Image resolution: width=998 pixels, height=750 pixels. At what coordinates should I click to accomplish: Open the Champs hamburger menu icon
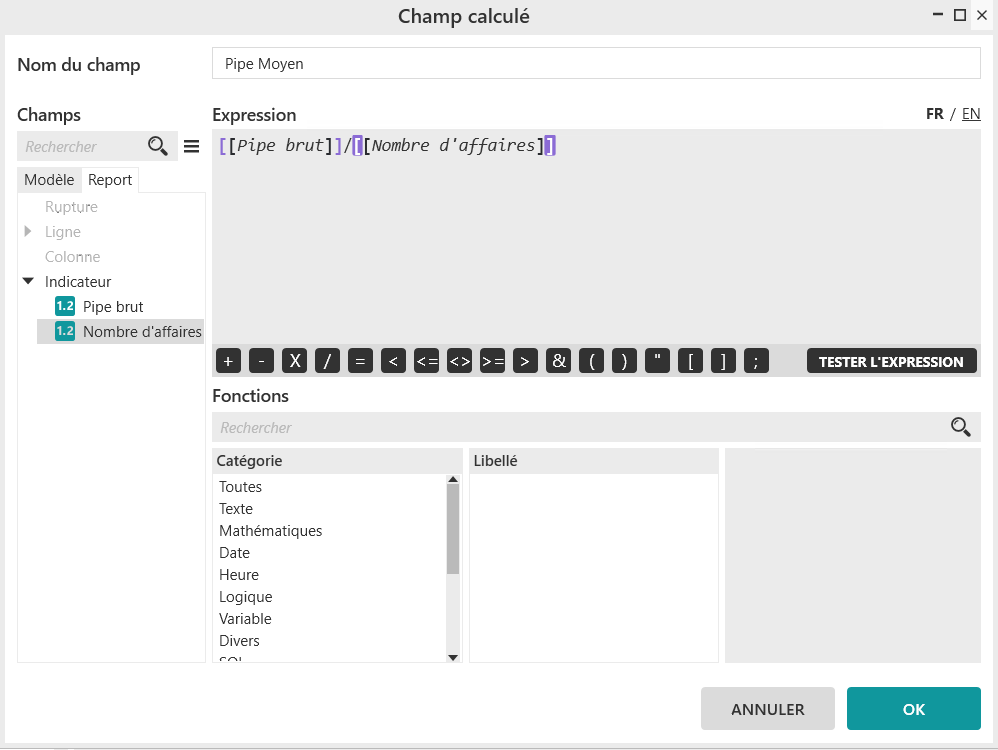click(x=192, y=147)
